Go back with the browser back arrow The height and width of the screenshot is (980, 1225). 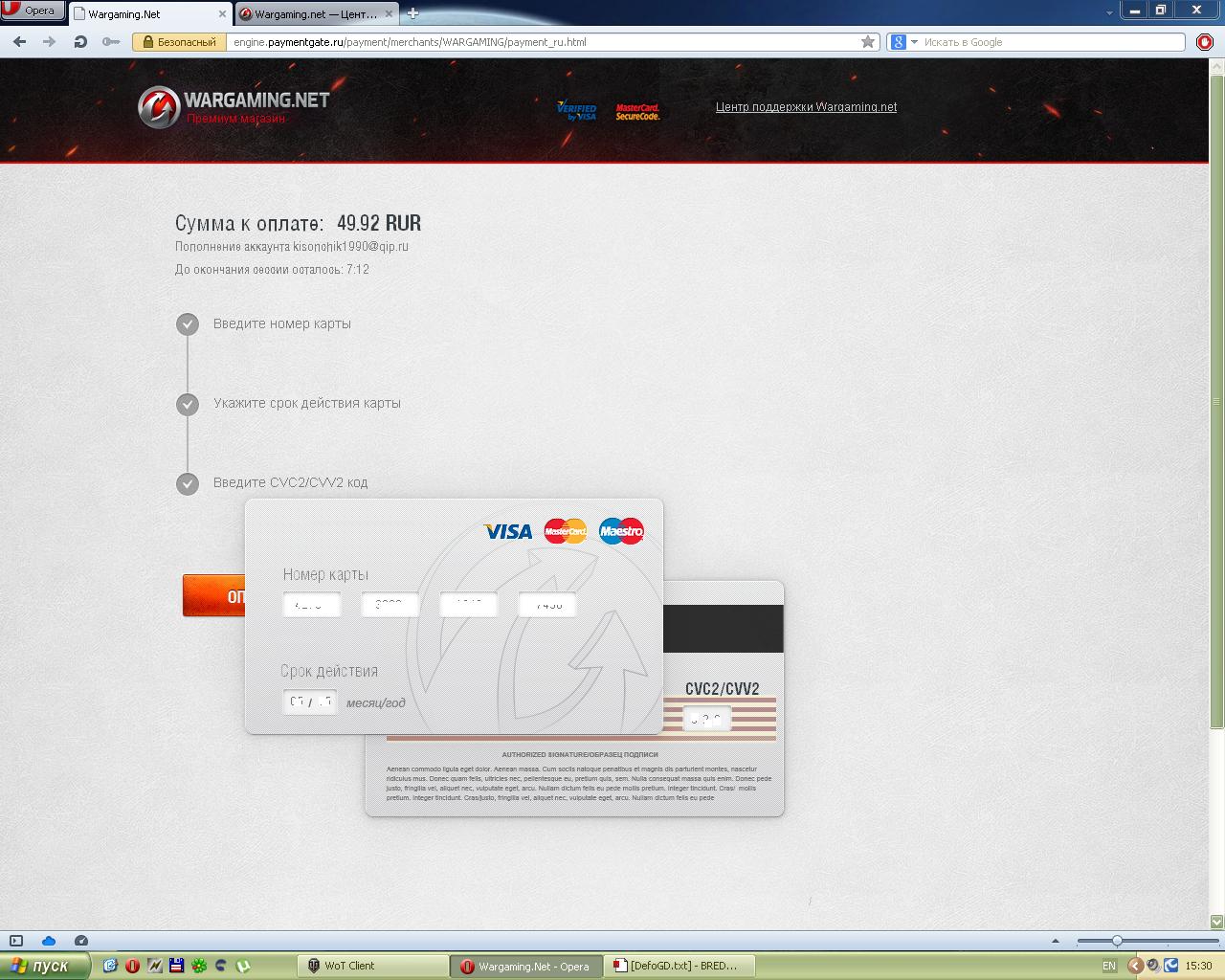pyautogui.click(x=19, y=41)
